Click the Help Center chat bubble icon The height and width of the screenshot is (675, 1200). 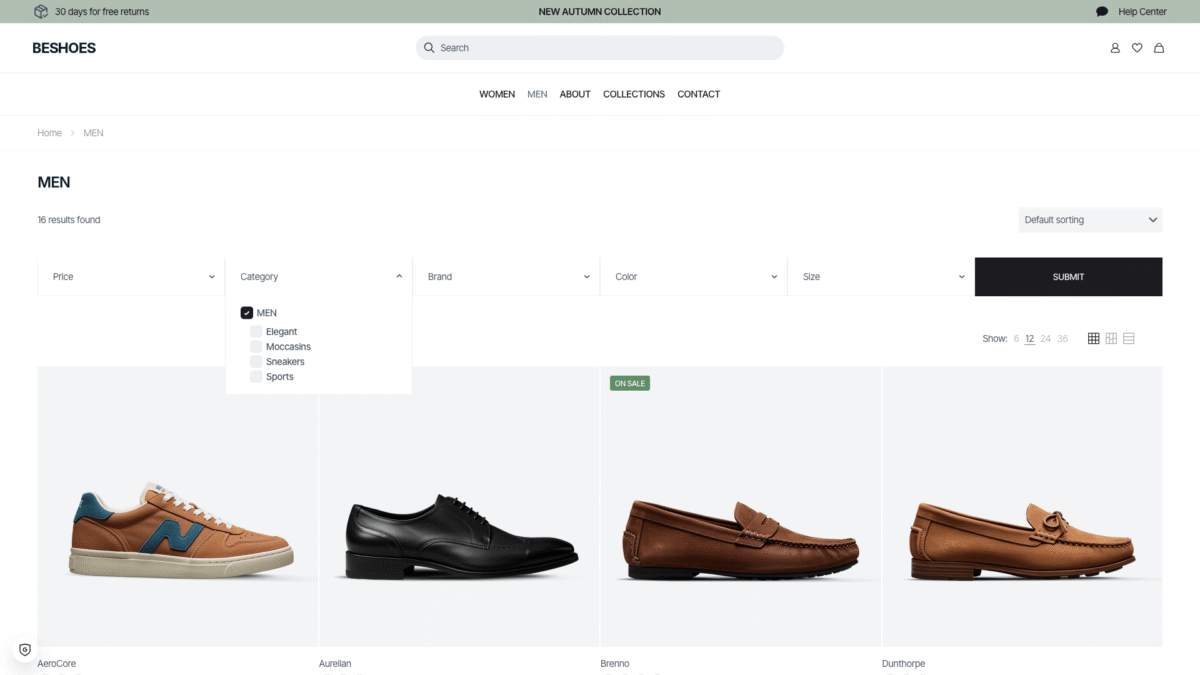(x=1102, y=12)
